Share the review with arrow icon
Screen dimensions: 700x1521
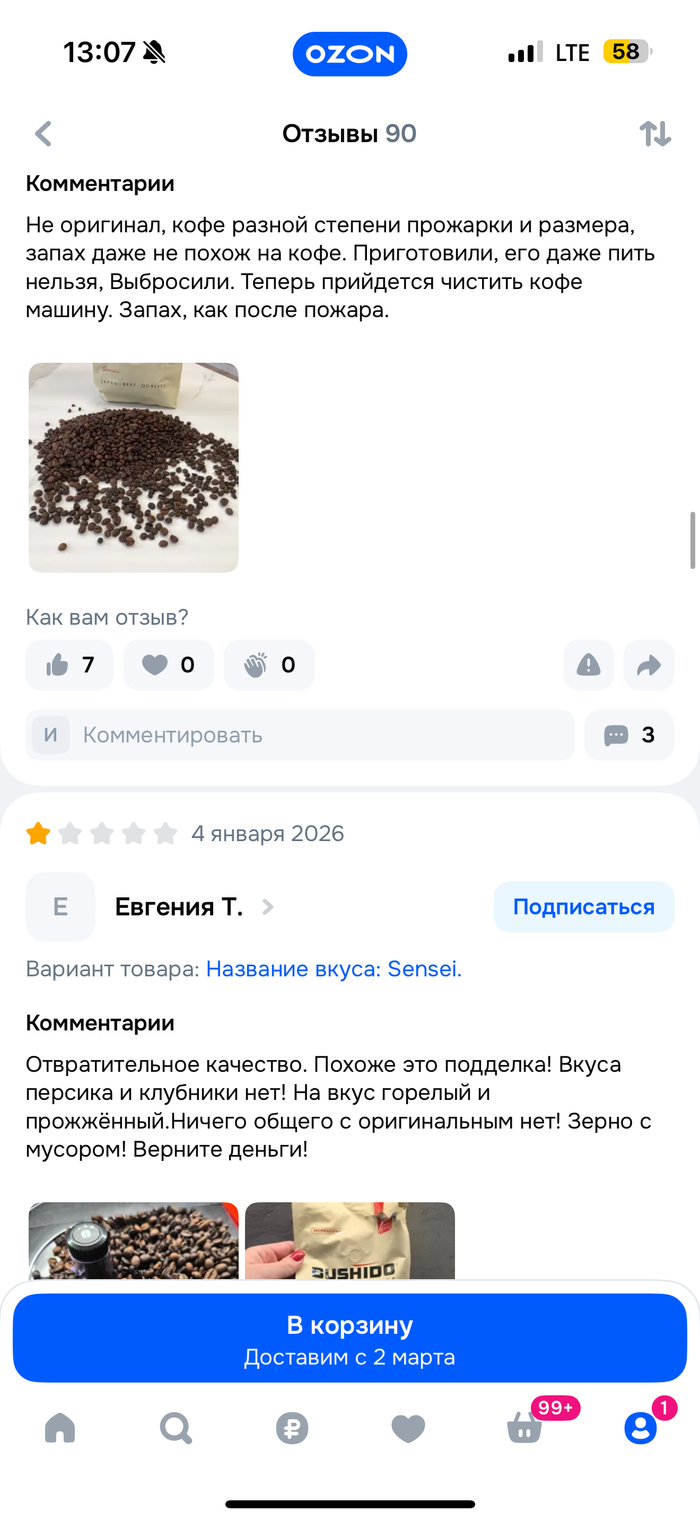pyautogui.click(x=649, y=665)
